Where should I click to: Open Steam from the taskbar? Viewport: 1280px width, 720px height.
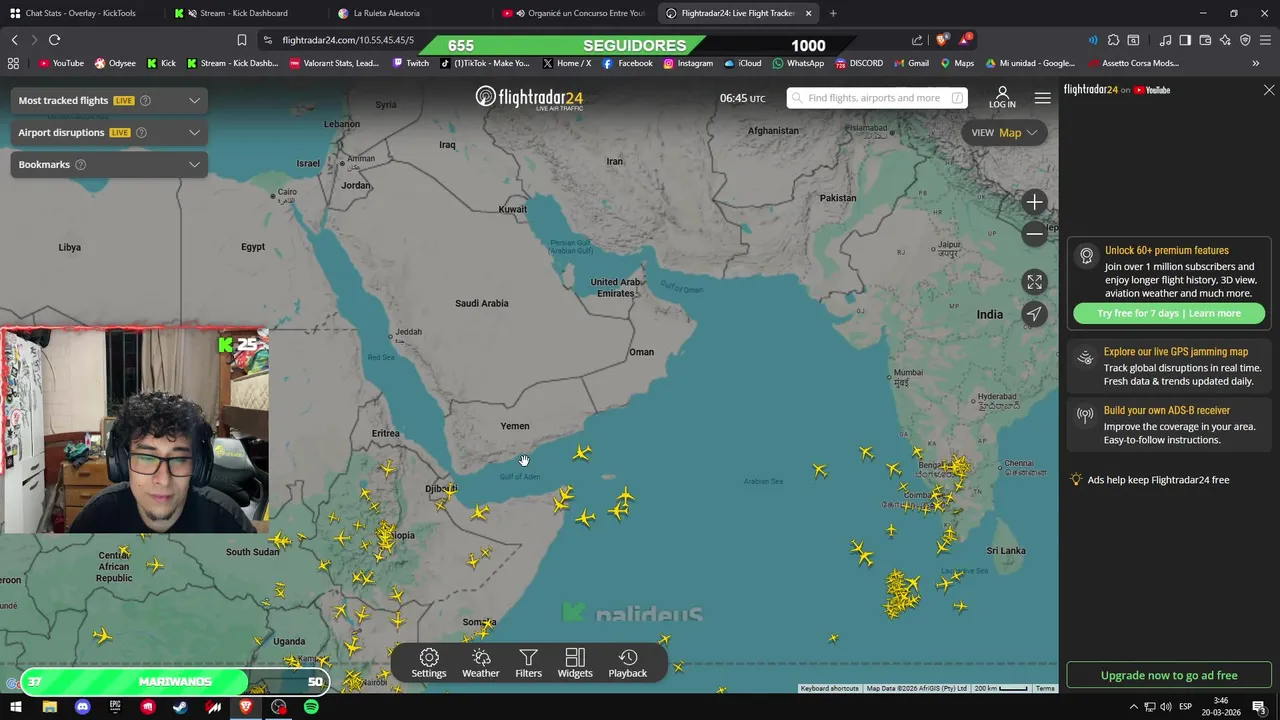tap(180, 707)
